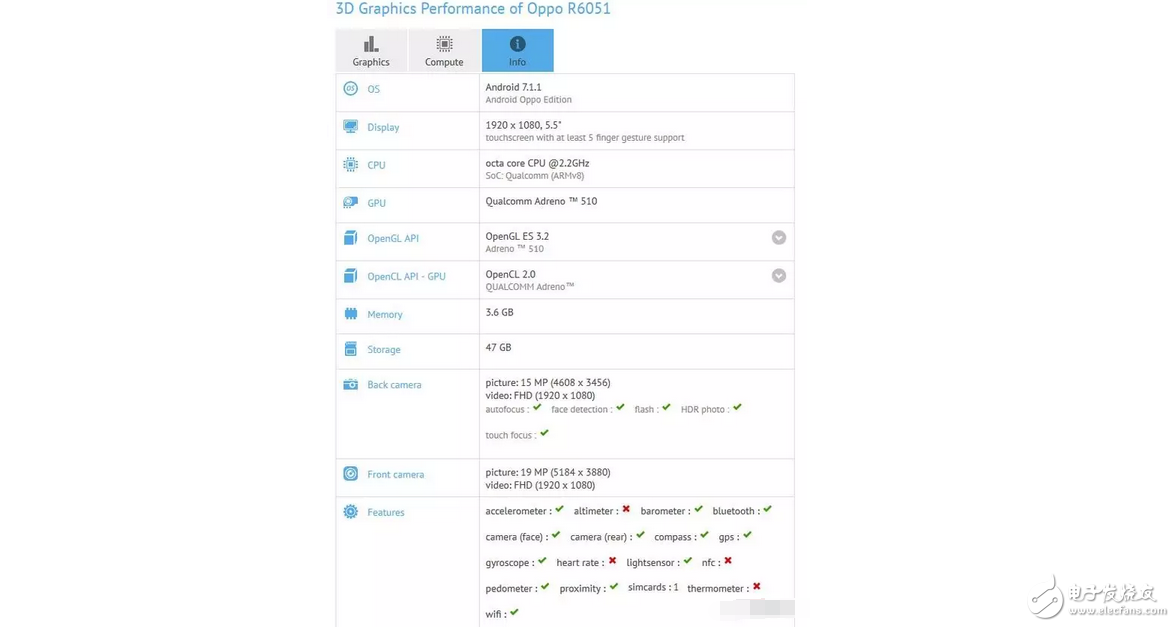
Task: Click the CPU chip icon
Action: (x=350, y=165)
